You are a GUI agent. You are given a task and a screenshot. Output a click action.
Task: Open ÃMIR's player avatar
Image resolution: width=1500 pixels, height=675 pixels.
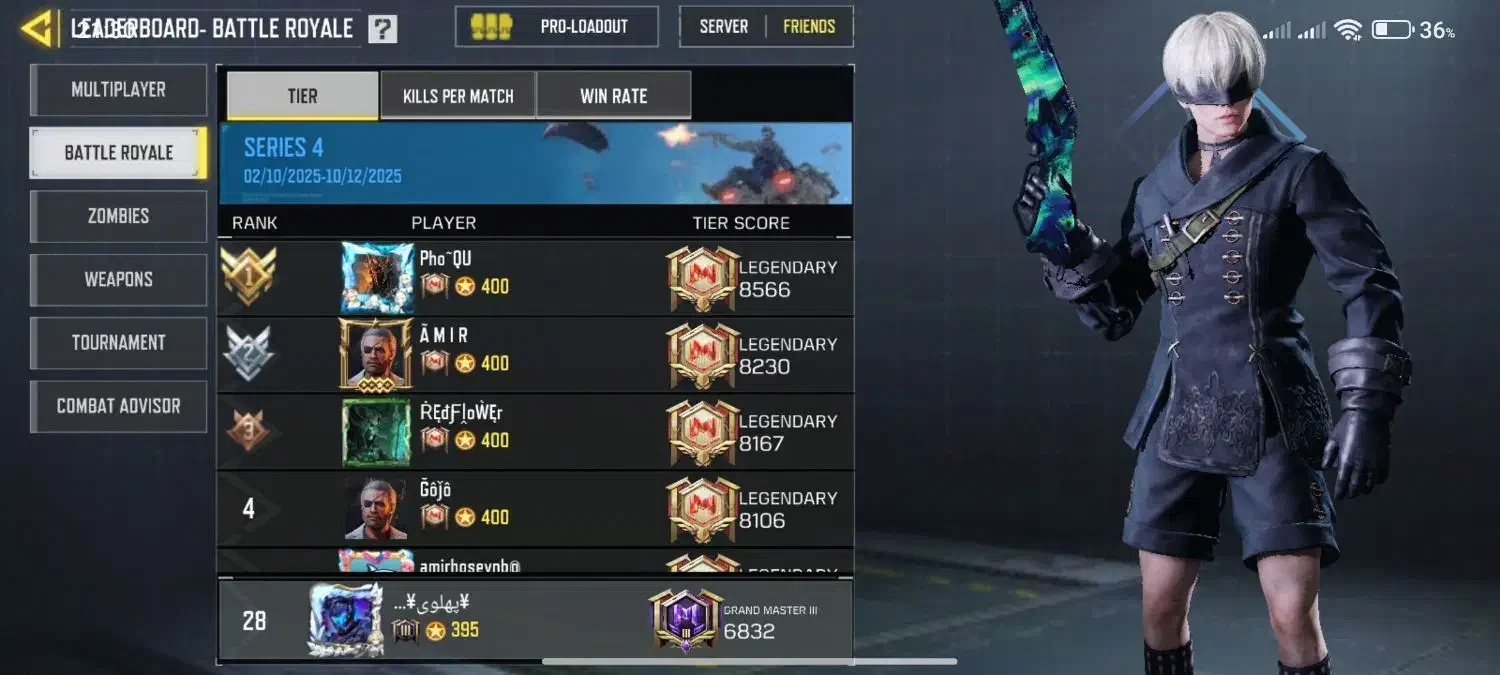pos(377,355)
